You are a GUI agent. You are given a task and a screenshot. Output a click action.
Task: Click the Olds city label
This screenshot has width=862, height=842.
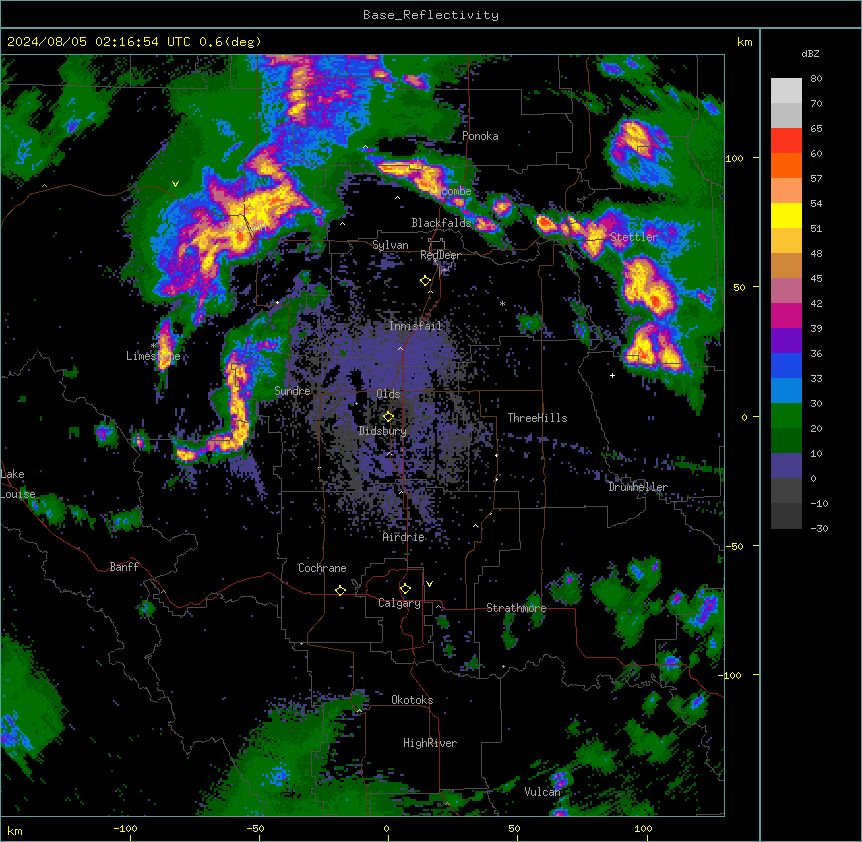[x=388, y=394]
